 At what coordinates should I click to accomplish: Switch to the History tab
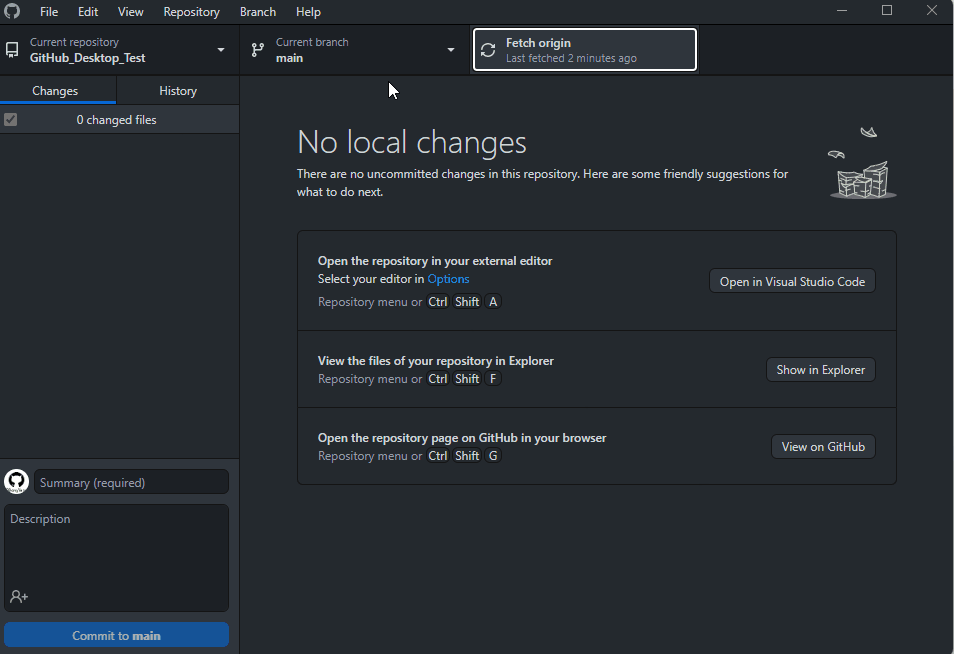point(178,91)
